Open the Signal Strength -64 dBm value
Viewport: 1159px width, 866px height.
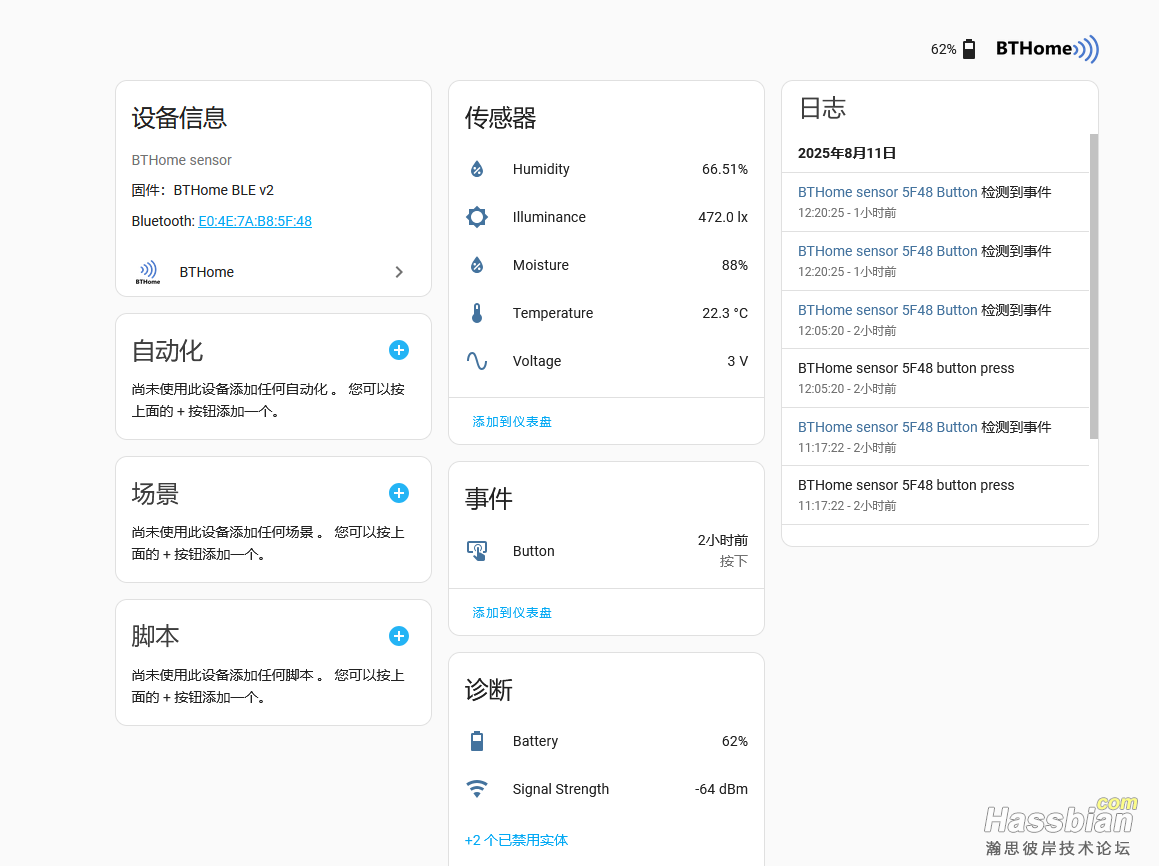point(721,789)
